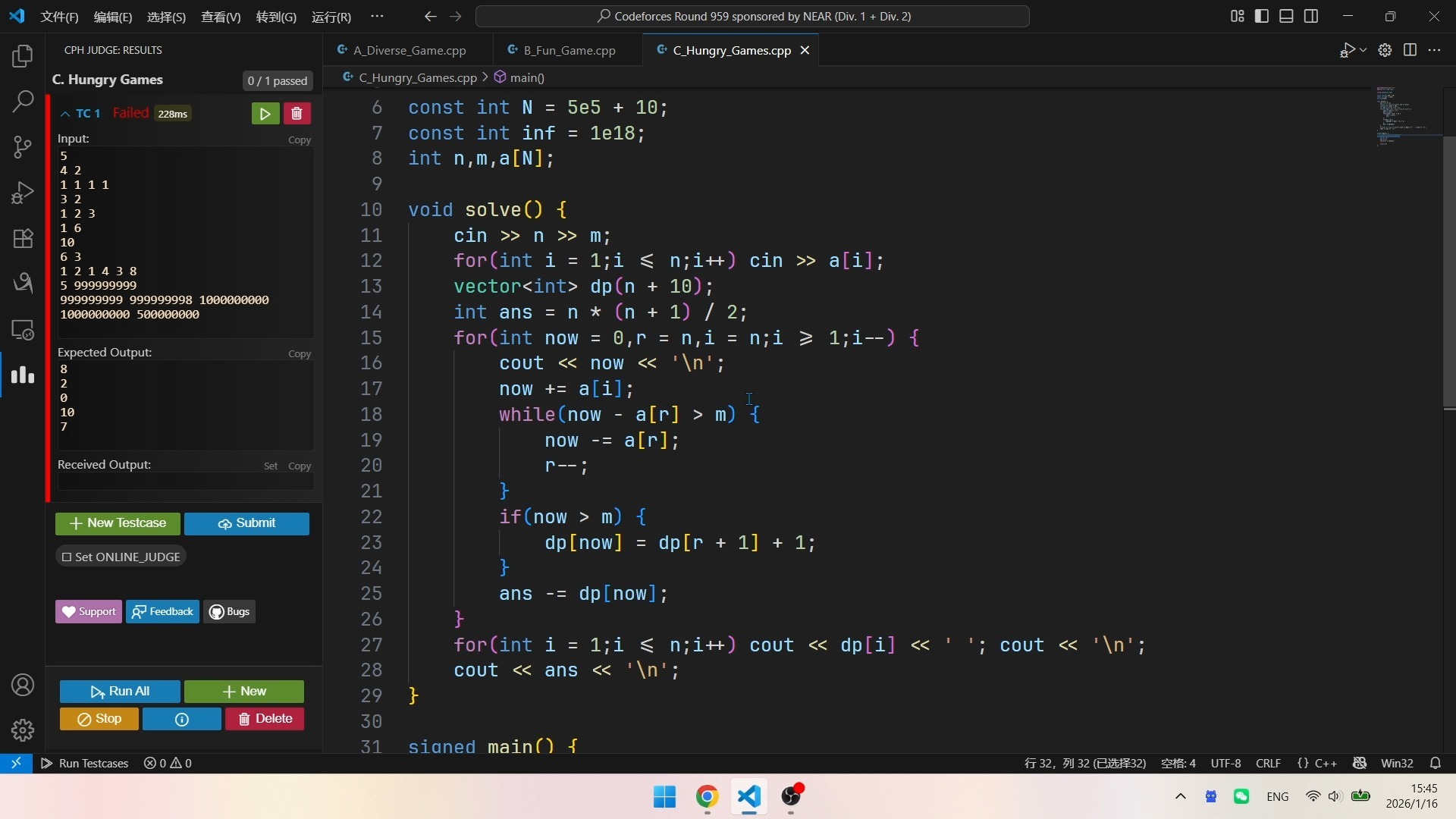Toggle the bottom panel layout button
Image resolution: width=1456 pixels, height=819 pixels.
point(1286,16)
